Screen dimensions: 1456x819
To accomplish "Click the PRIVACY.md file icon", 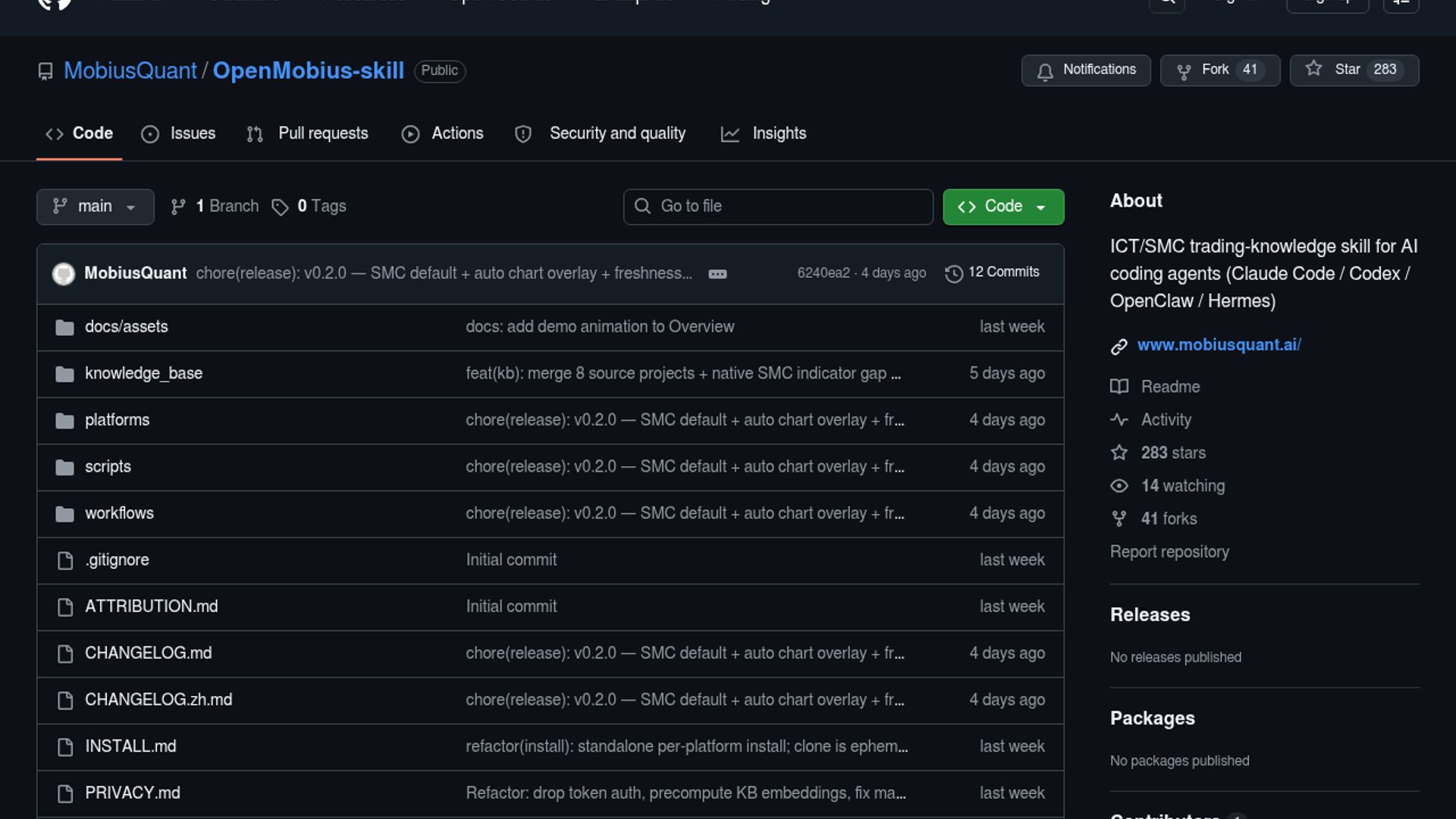I will (x=65, y=794).
